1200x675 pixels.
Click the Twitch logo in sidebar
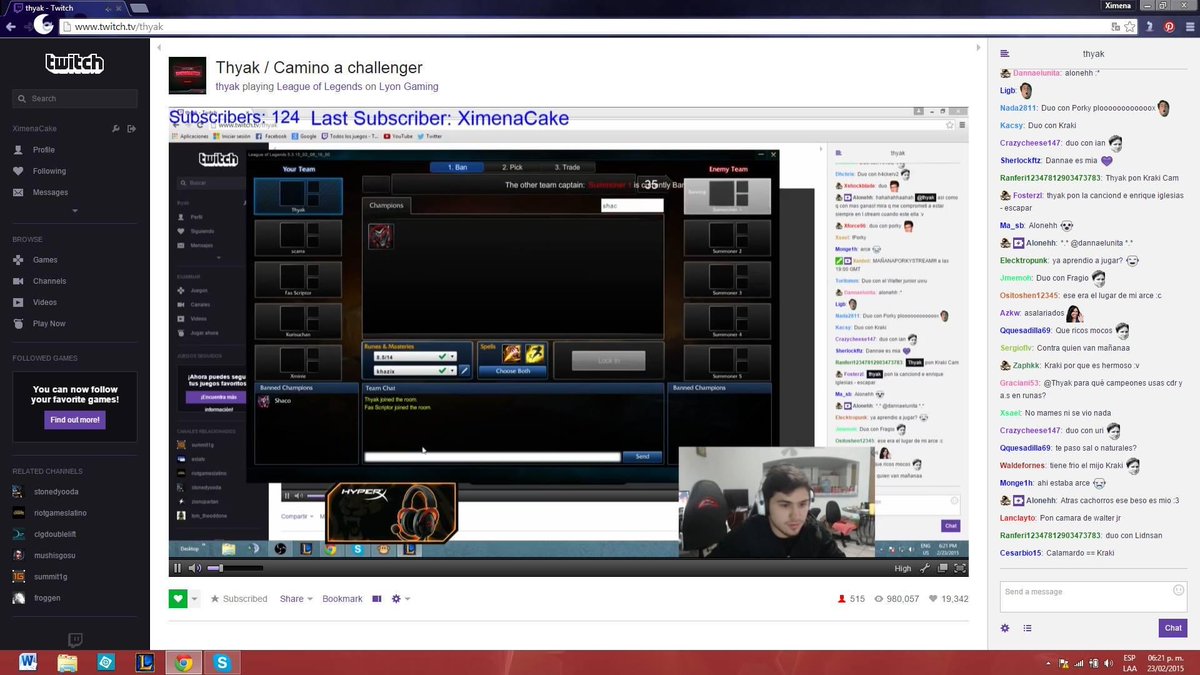pyautogui.click(x=75, y=64)
